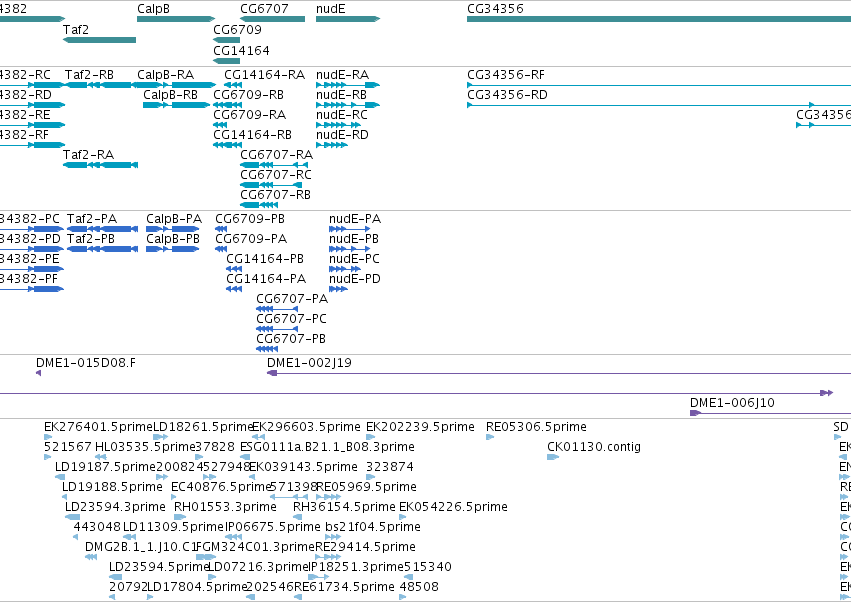Viewport: 851px width, 602px height.
Task: Click EST EC40876.5prime
Action: (175, 497)
